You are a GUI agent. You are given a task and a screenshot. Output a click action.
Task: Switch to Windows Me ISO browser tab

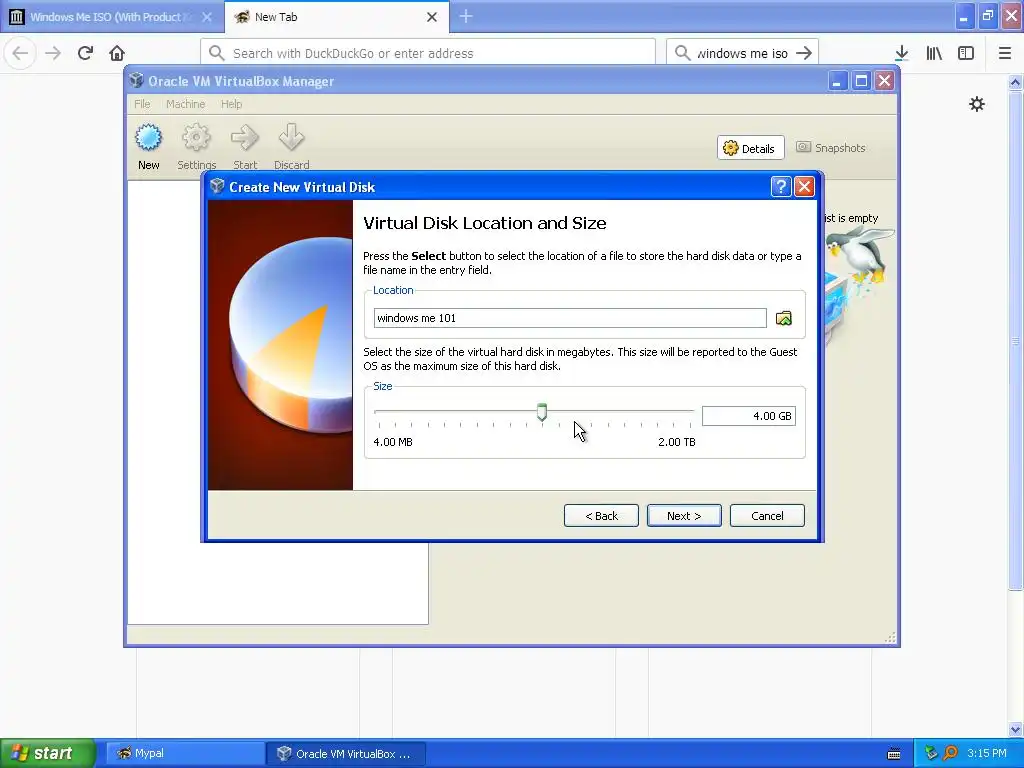111,17
